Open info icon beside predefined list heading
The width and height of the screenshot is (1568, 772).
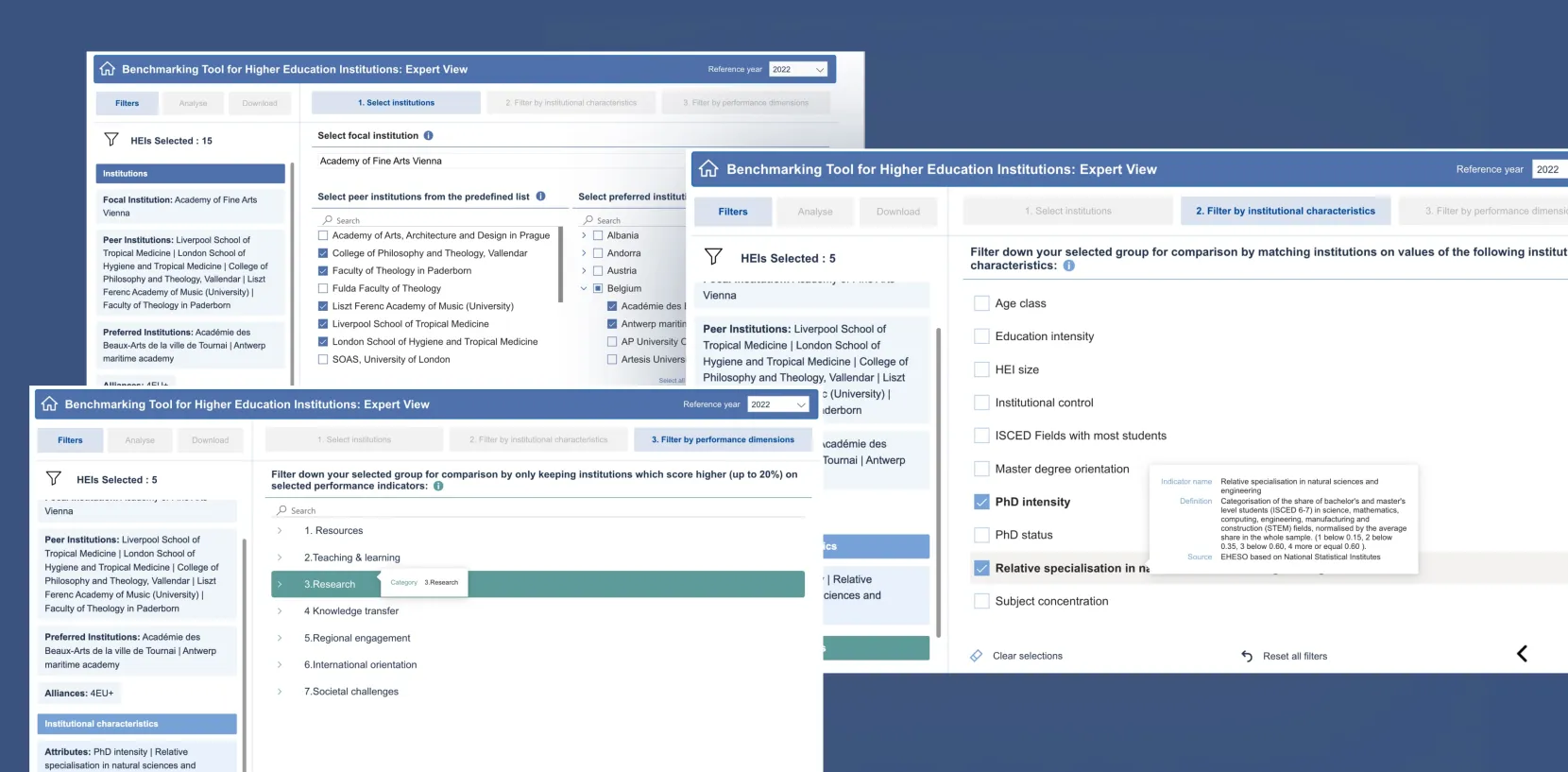(x=541, y=197)
